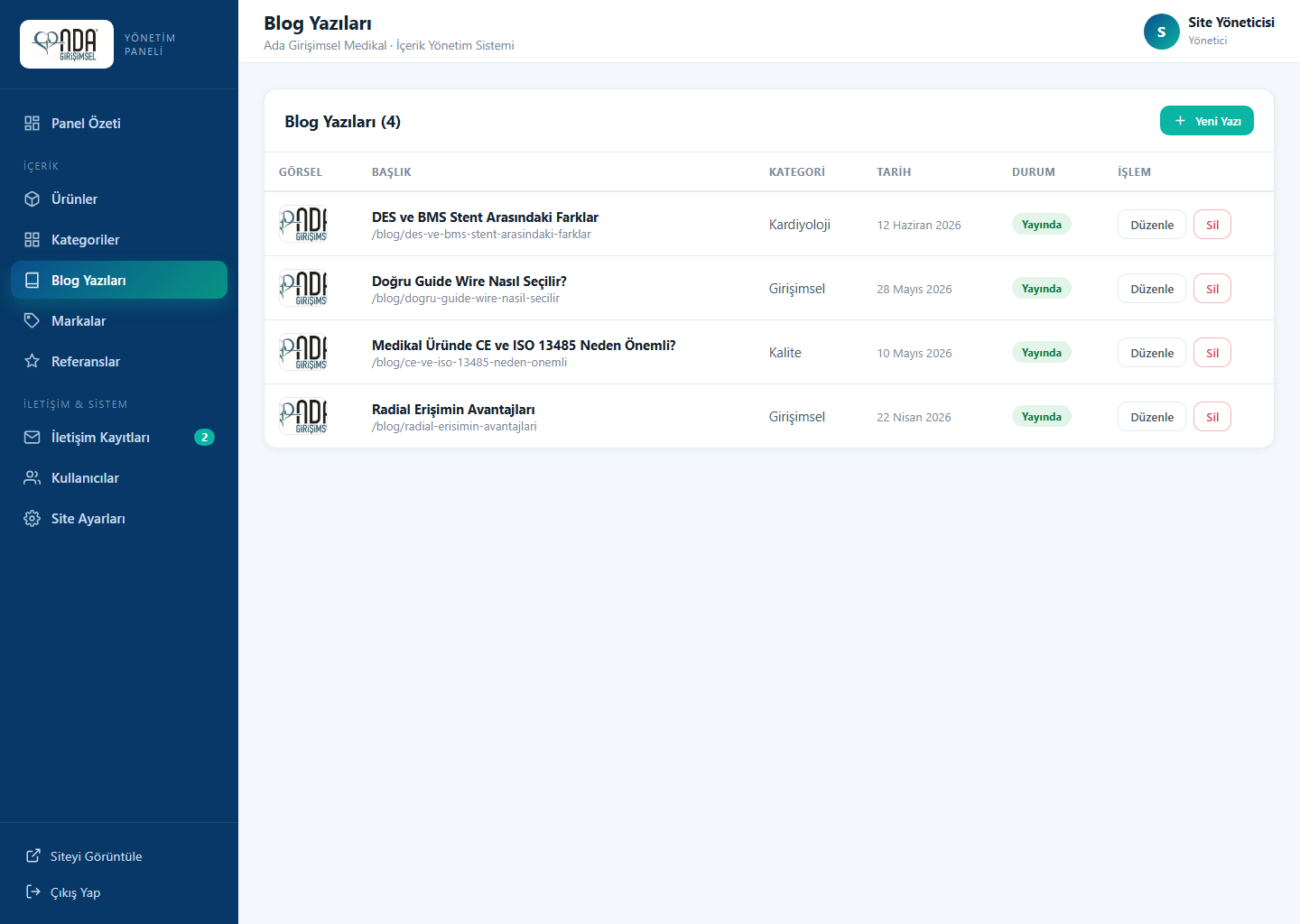Click the user avatar with letter S
The image size is (1300, 924).
(1162, 32)
